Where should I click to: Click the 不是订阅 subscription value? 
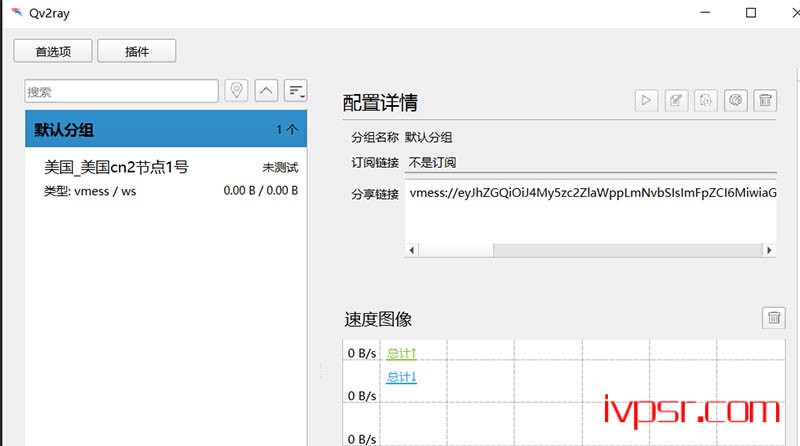(x=432, y=162)
